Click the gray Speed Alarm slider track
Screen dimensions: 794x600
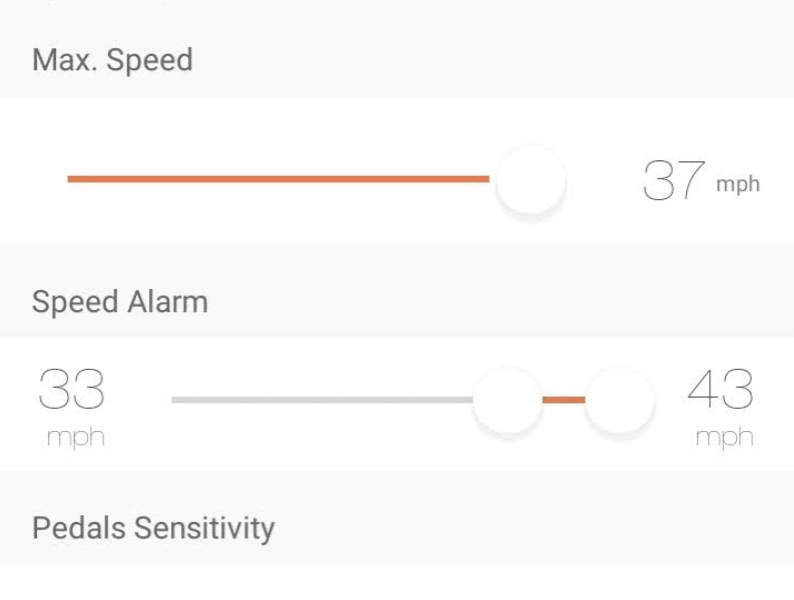320,400
